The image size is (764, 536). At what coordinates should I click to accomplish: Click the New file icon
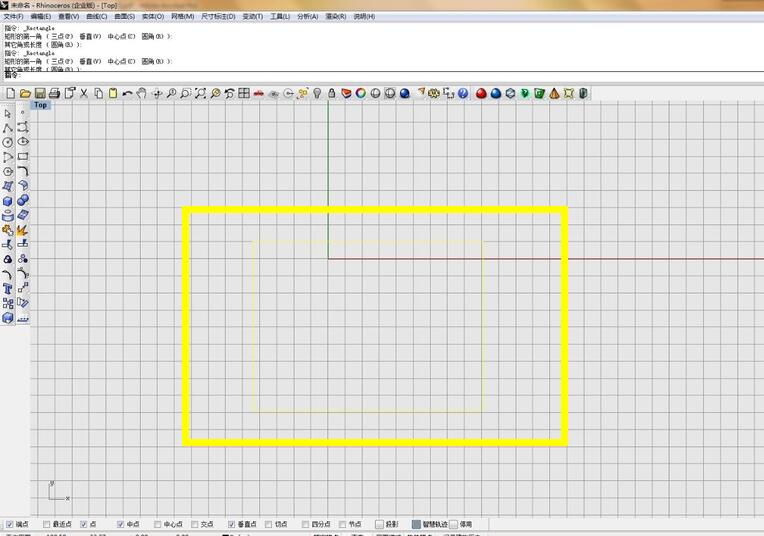10,93
